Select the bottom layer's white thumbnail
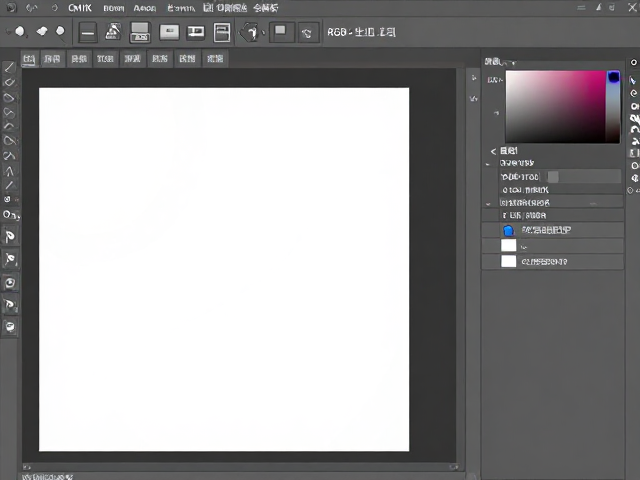This screenshot has width=640, height=480. click(x=509, y=261)
